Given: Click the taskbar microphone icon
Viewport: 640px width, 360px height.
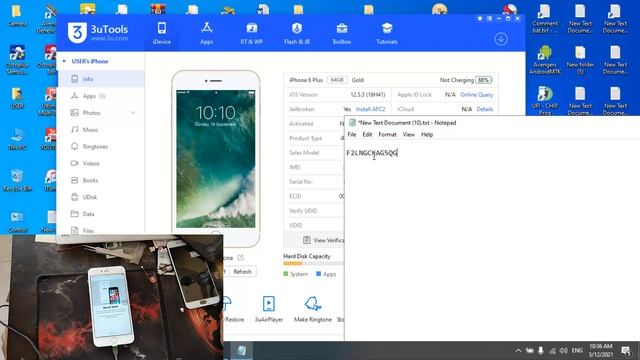Looking at the screenshot, I should click(540, 351).
